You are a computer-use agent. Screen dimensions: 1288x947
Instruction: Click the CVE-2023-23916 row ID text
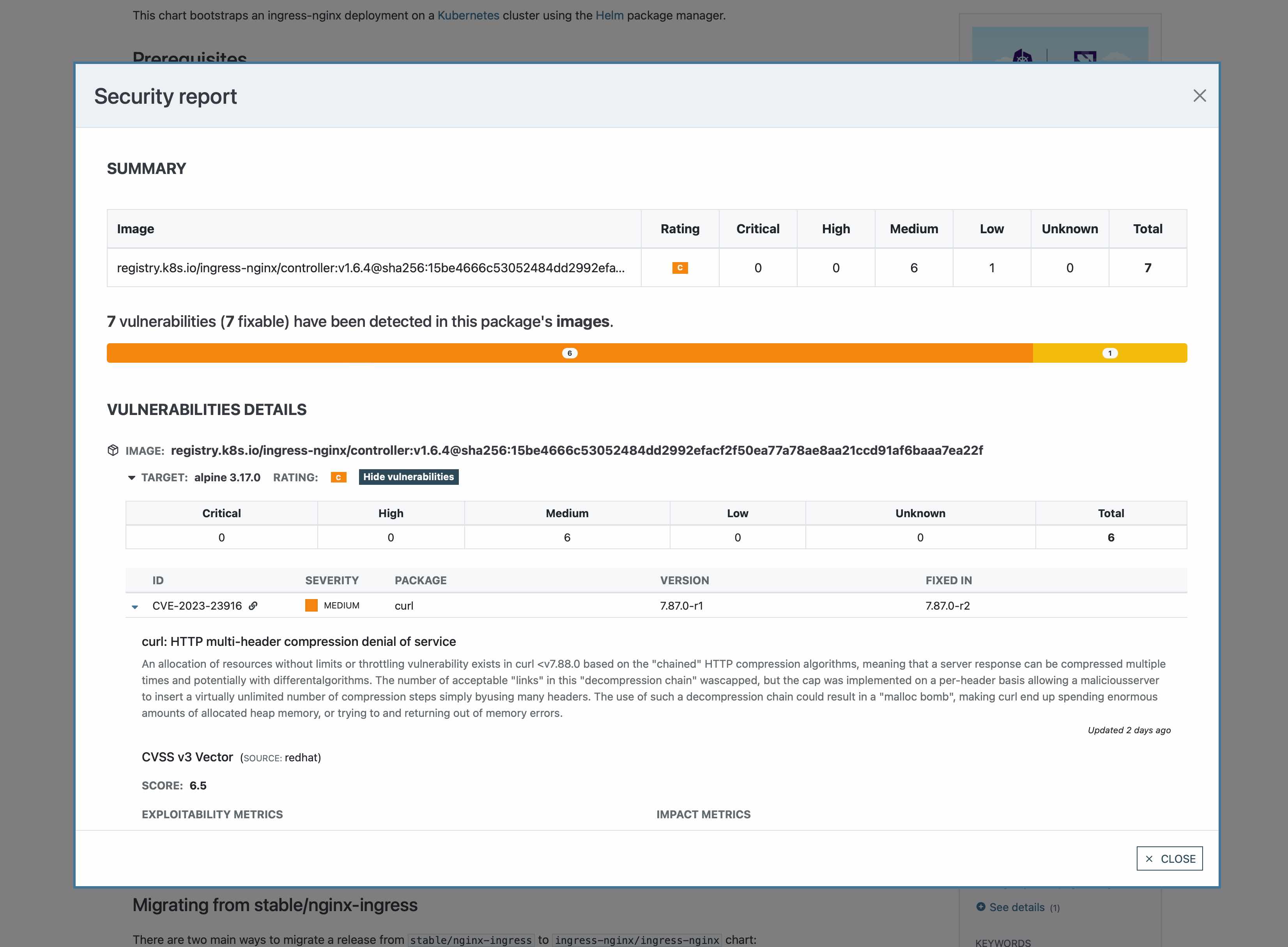coord(197,606)
